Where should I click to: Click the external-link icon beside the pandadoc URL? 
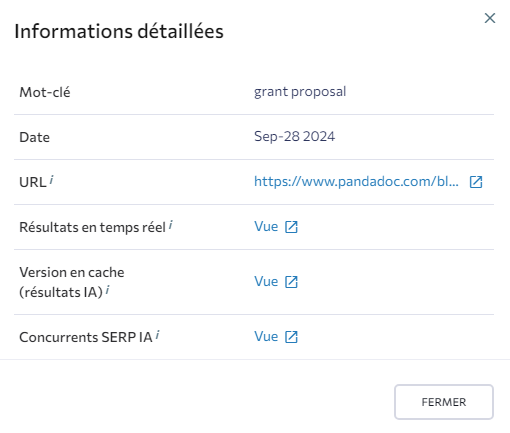pyautogui.click(x=476, y=182)
